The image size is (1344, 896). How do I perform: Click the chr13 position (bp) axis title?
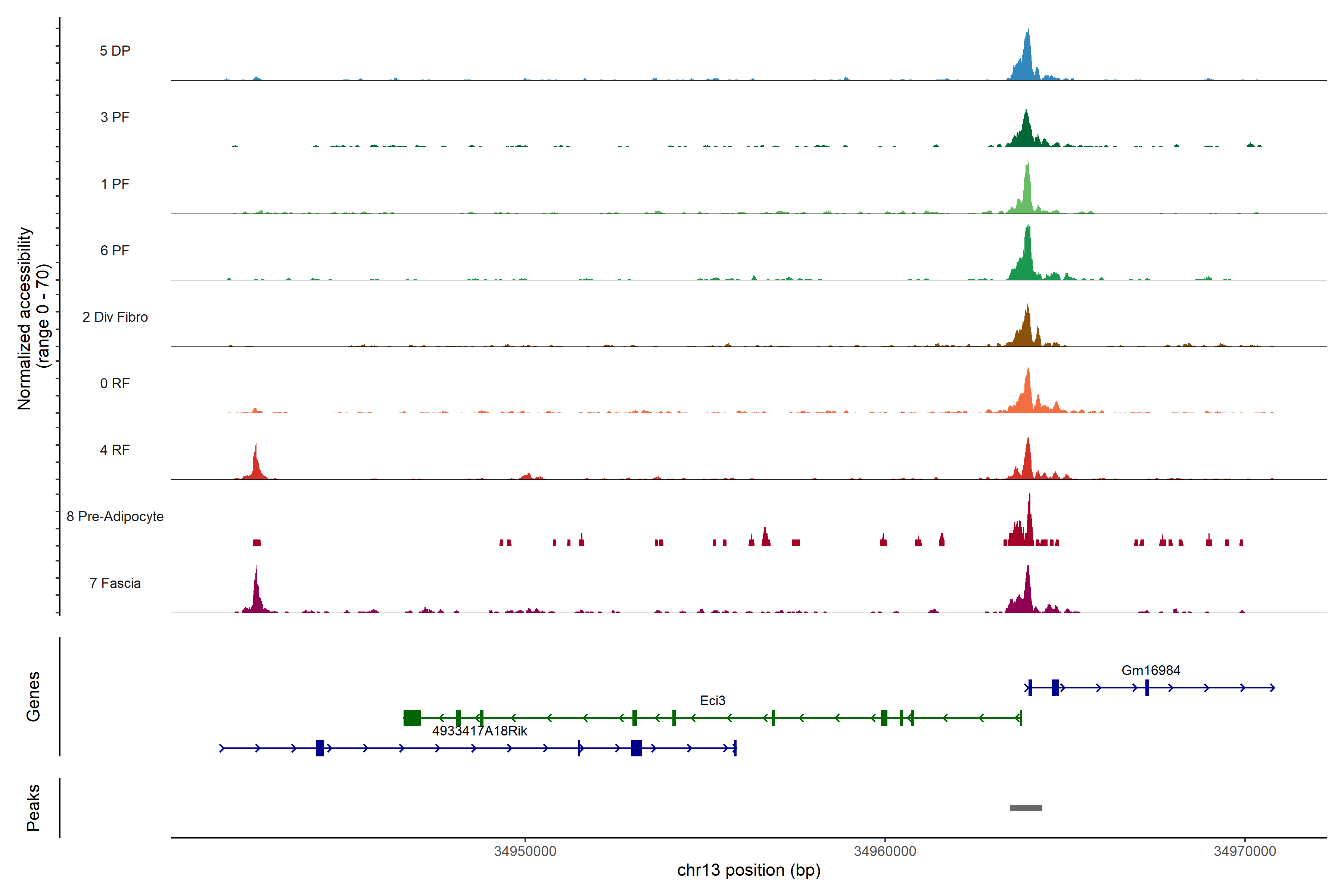point(749,870)
